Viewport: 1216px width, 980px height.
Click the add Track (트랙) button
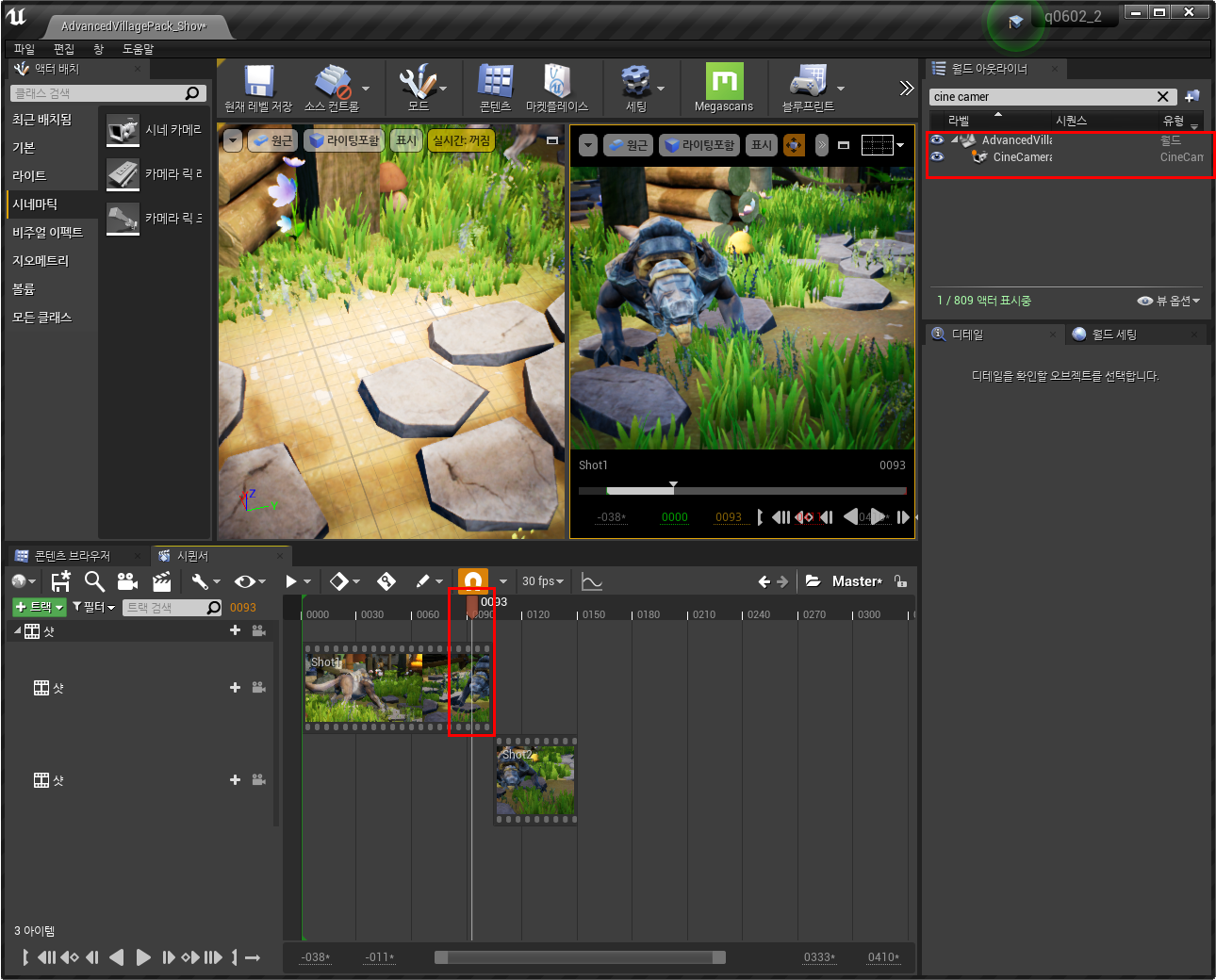[x=40, y=607]
